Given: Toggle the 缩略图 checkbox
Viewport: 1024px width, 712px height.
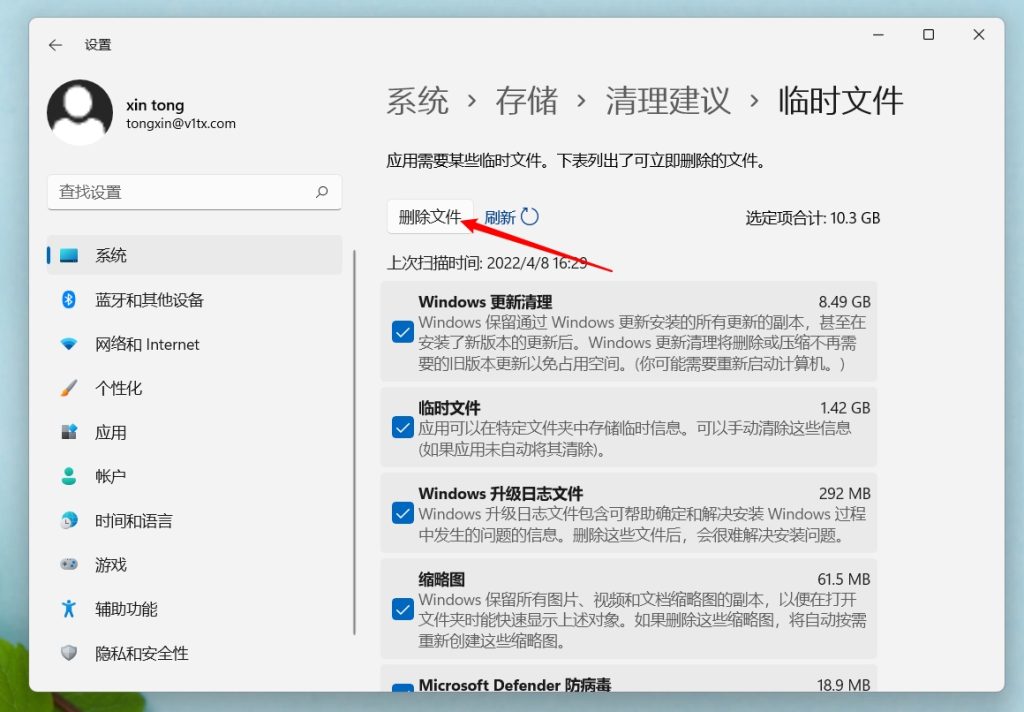Looking at the screenshot, I should (x=403, y=609).
